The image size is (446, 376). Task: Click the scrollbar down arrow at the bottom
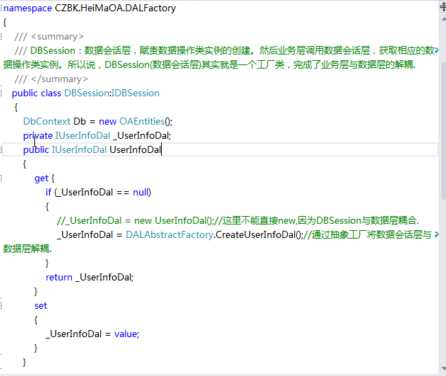click(443, 369)
